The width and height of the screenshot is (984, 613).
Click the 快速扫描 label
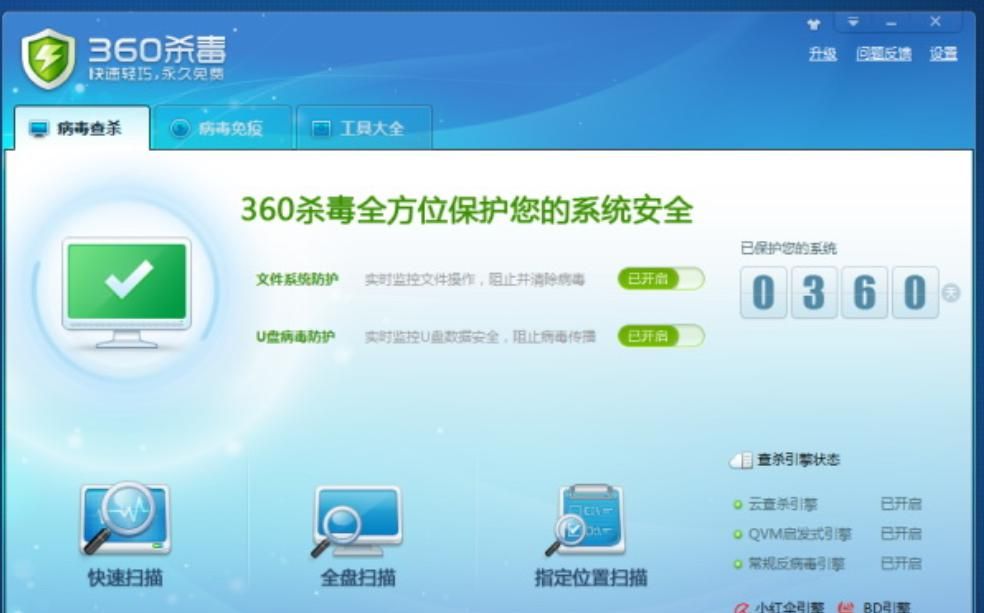126,578
